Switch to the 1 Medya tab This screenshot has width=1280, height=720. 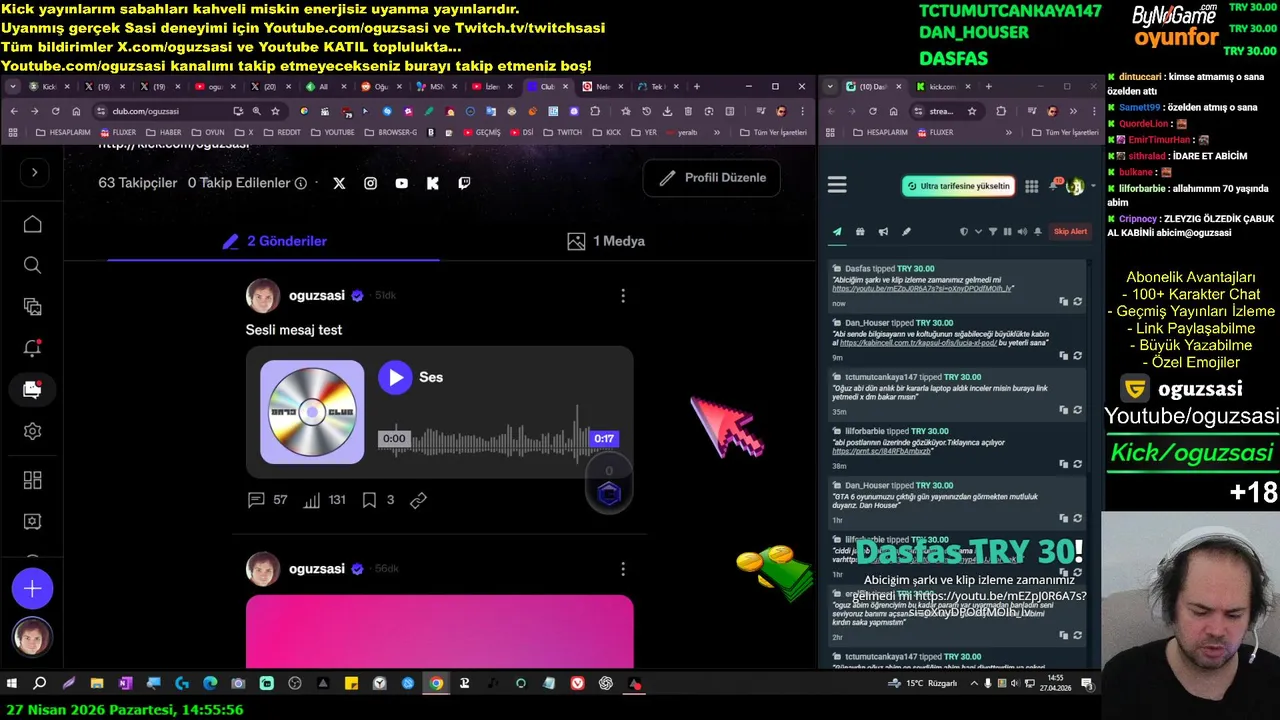(x=606, y=241)
